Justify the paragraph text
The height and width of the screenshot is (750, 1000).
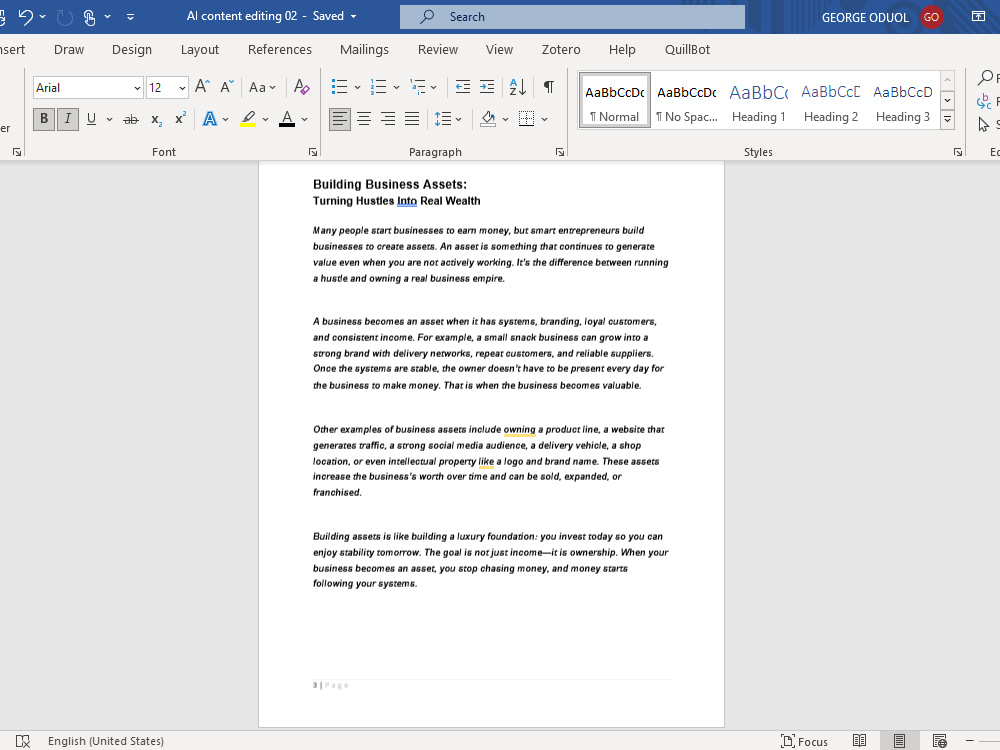pyautogui.click(x=412, y=119)
